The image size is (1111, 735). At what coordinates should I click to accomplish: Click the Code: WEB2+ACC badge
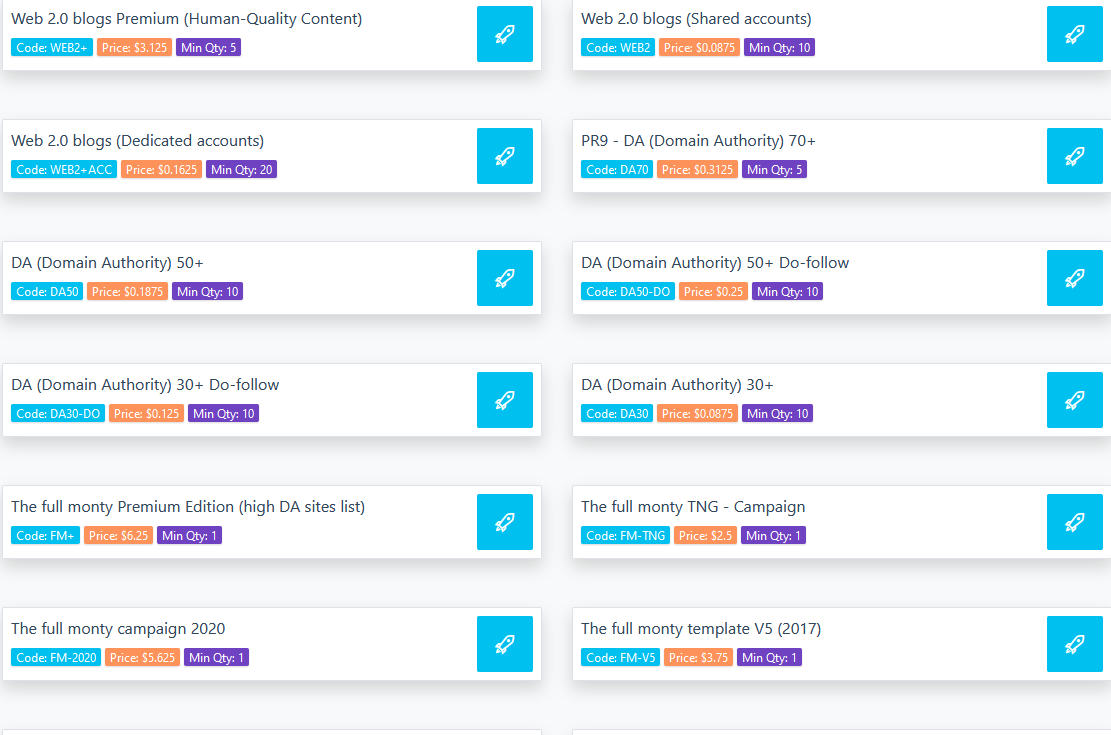click(64, 169)
